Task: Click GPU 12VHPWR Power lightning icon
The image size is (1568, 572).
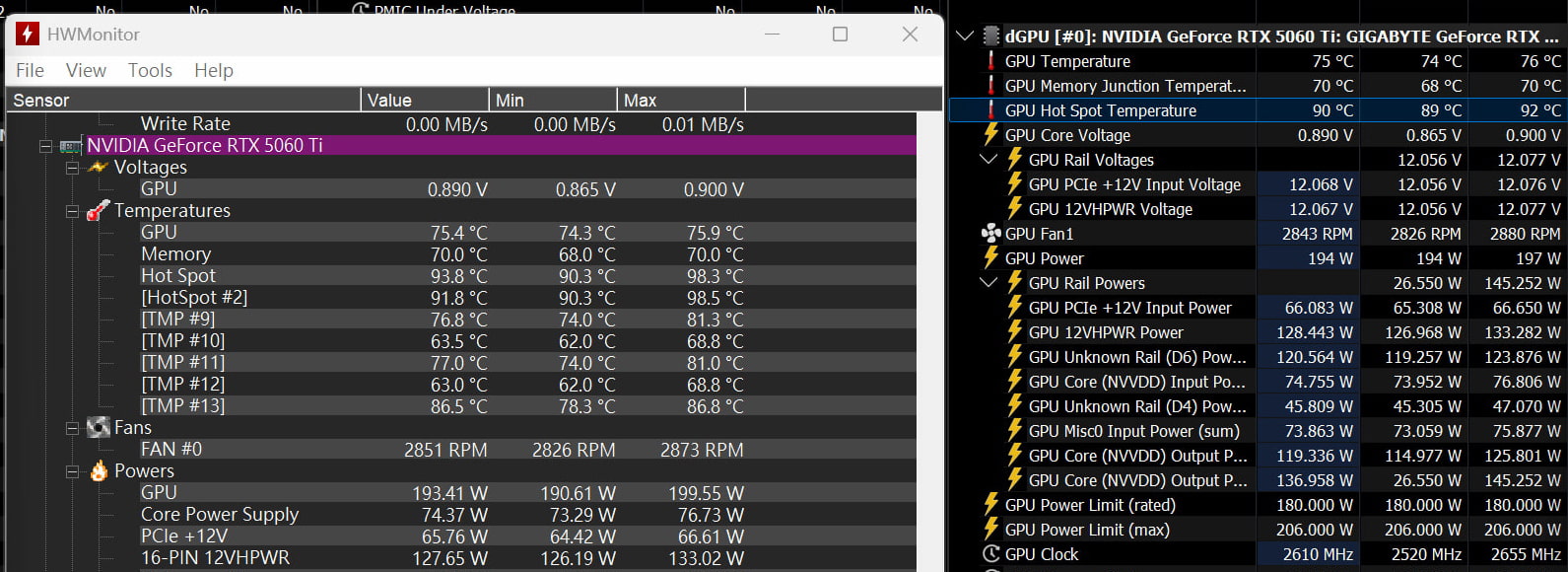Action: tap(1015, 332)
